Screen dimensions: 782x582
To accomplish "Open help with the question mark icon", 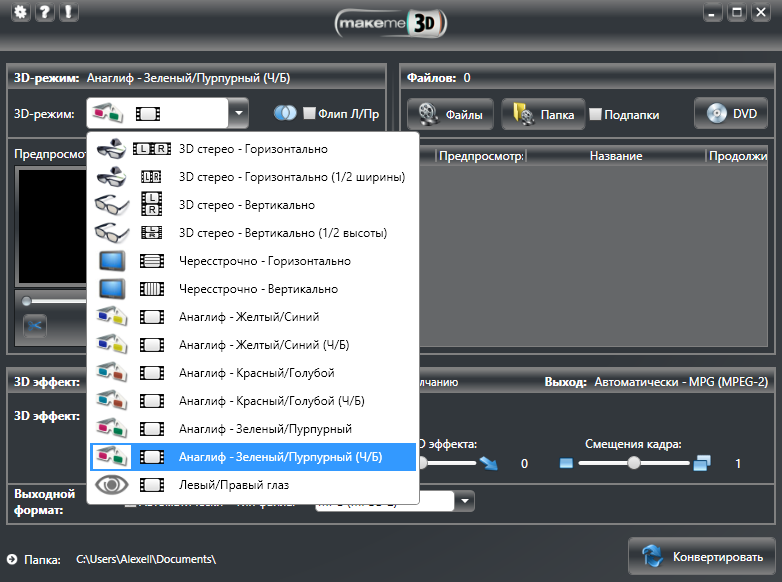I will (44, 12).
